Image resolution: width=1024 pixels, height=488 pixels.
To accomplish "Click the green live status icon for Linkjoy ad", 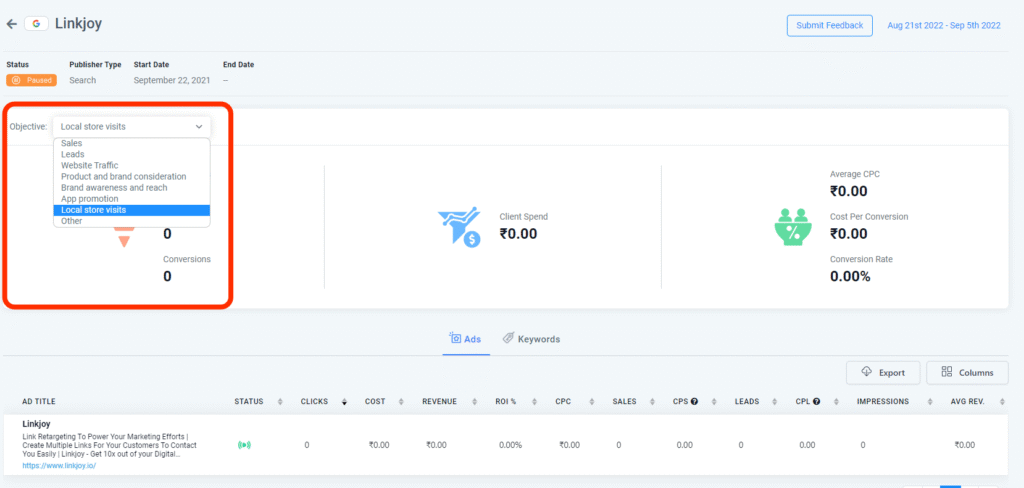I will coord(243,445).
